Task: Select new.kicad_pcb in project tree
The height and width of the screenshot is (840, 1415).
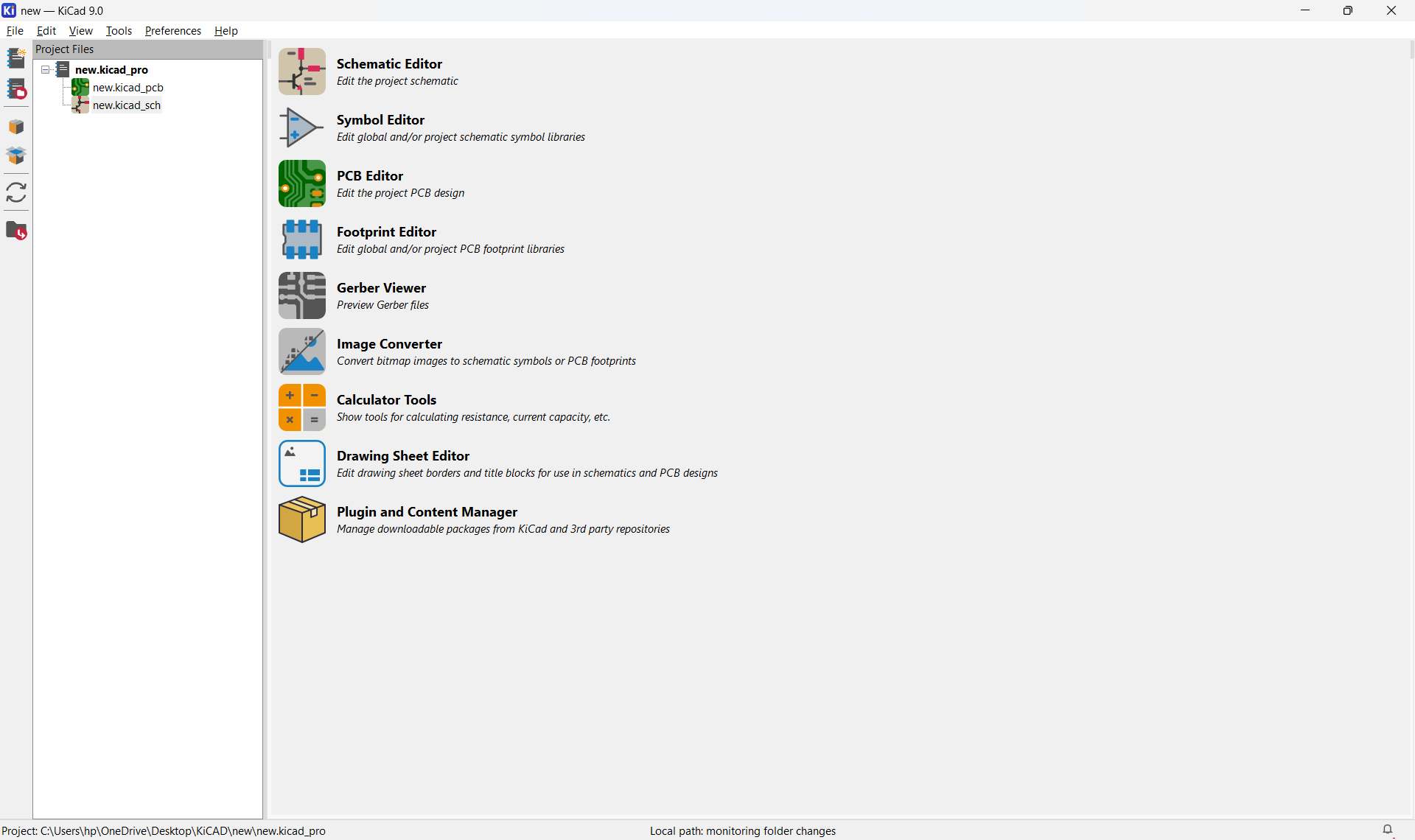Action: 127,88
